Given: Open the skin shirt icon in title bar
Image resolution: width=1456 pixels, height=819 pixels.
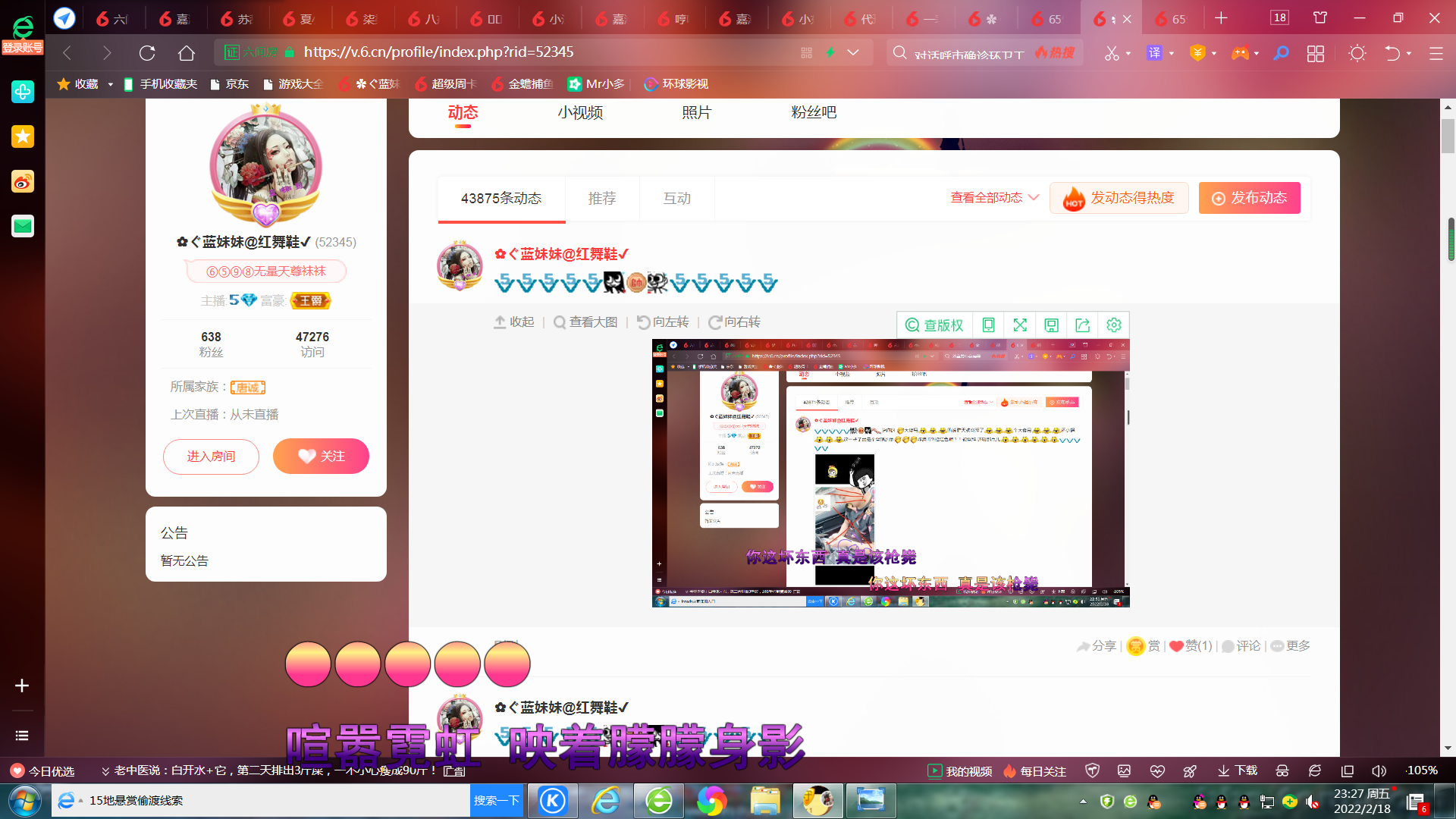Looking at the screenshot, I should (x=1320, y=17).
